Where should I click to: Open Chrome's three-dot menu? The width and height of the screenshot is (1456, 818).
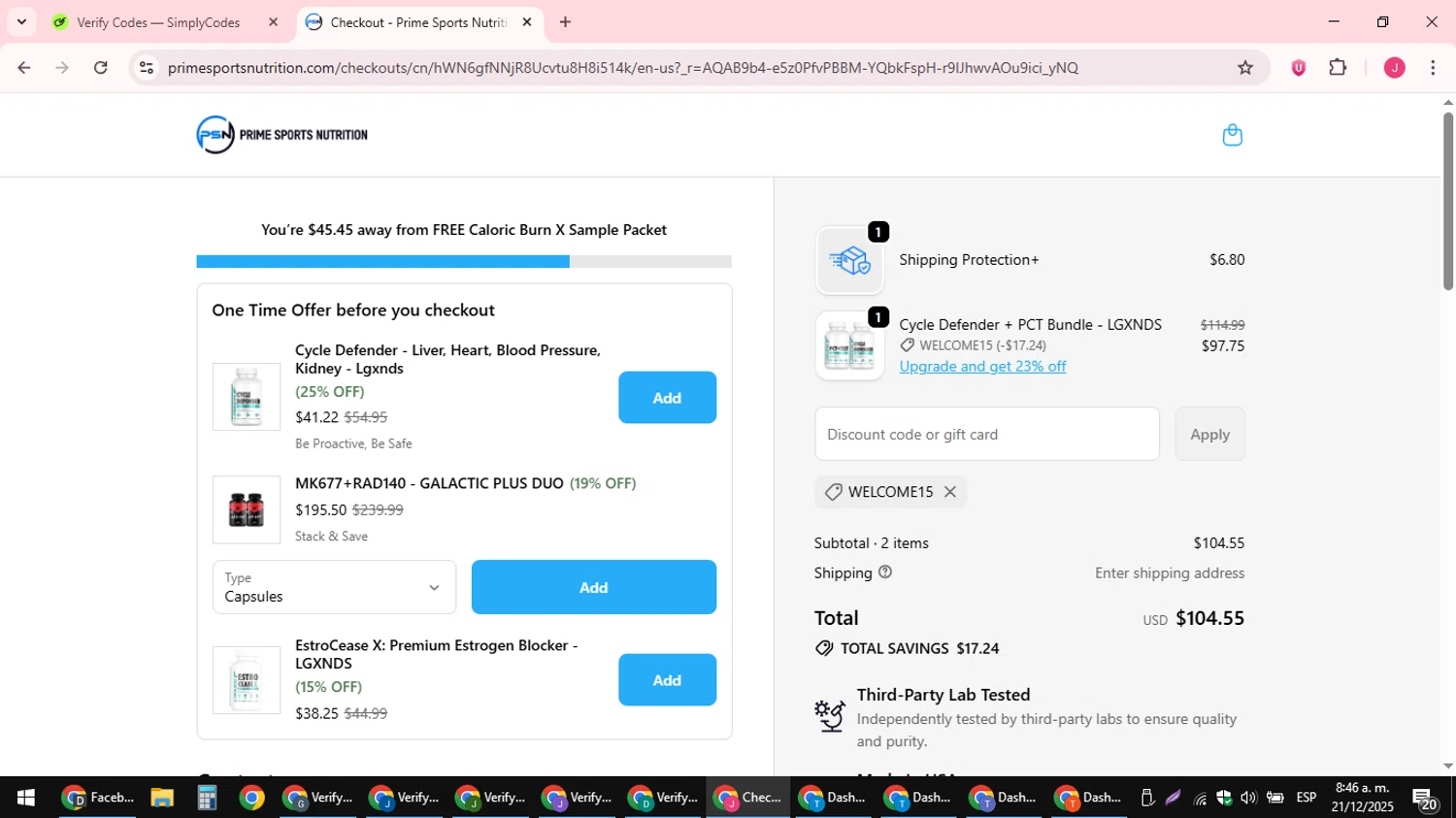click(x=1433, y=68)
